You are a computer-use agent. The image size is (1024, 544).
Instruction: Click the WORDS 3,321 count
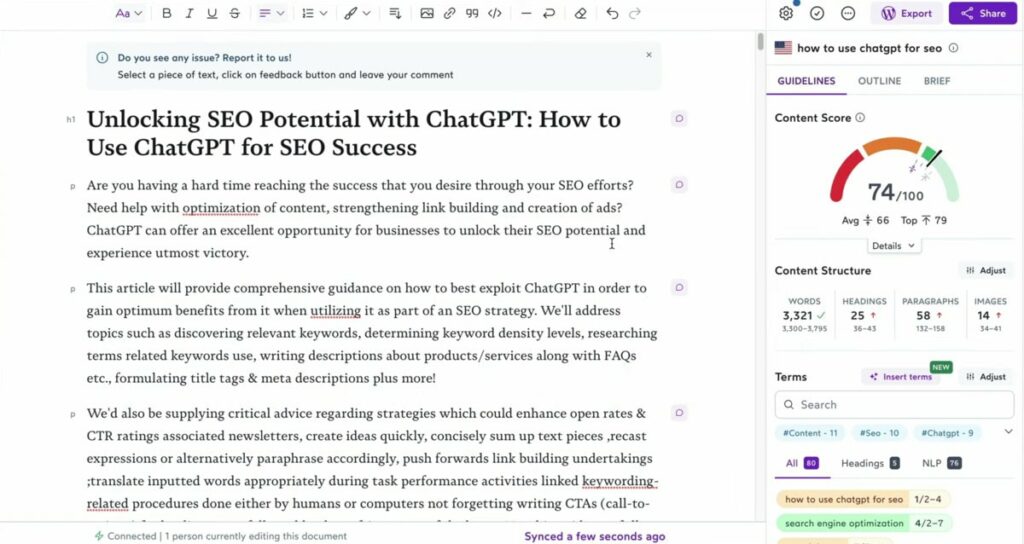pyautogui.click(x=804, y=315)
